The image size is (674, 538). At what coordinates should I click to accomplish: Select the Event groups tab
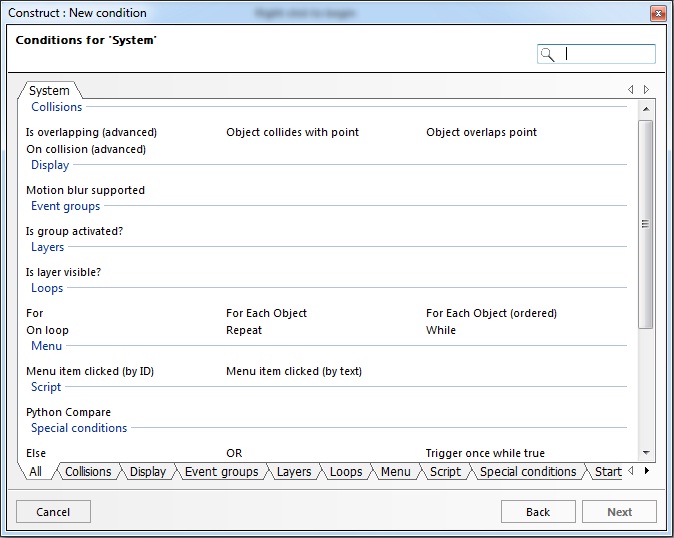[221, 472]
